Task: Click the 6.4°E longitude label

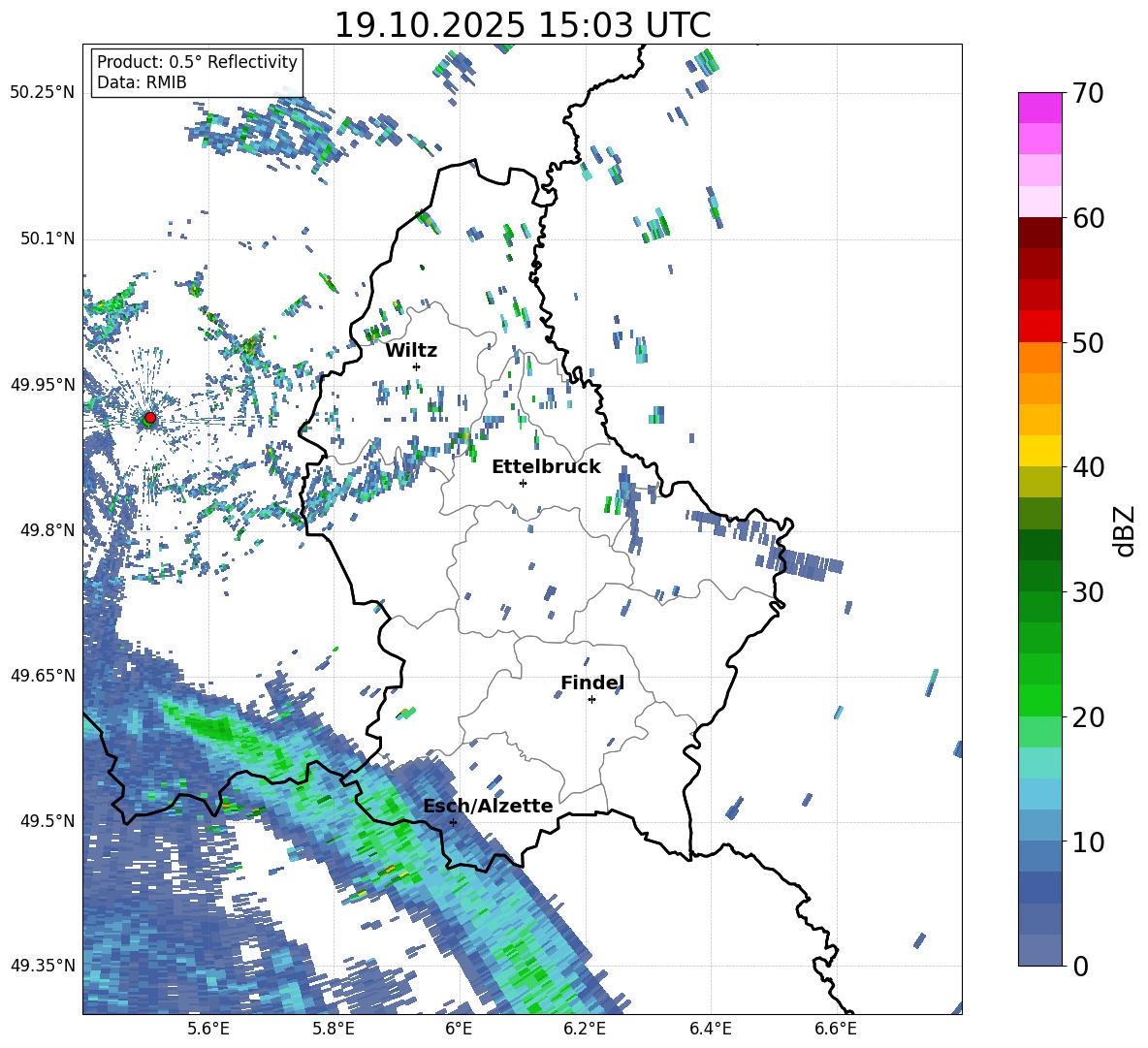Action: coord(710,1029)
